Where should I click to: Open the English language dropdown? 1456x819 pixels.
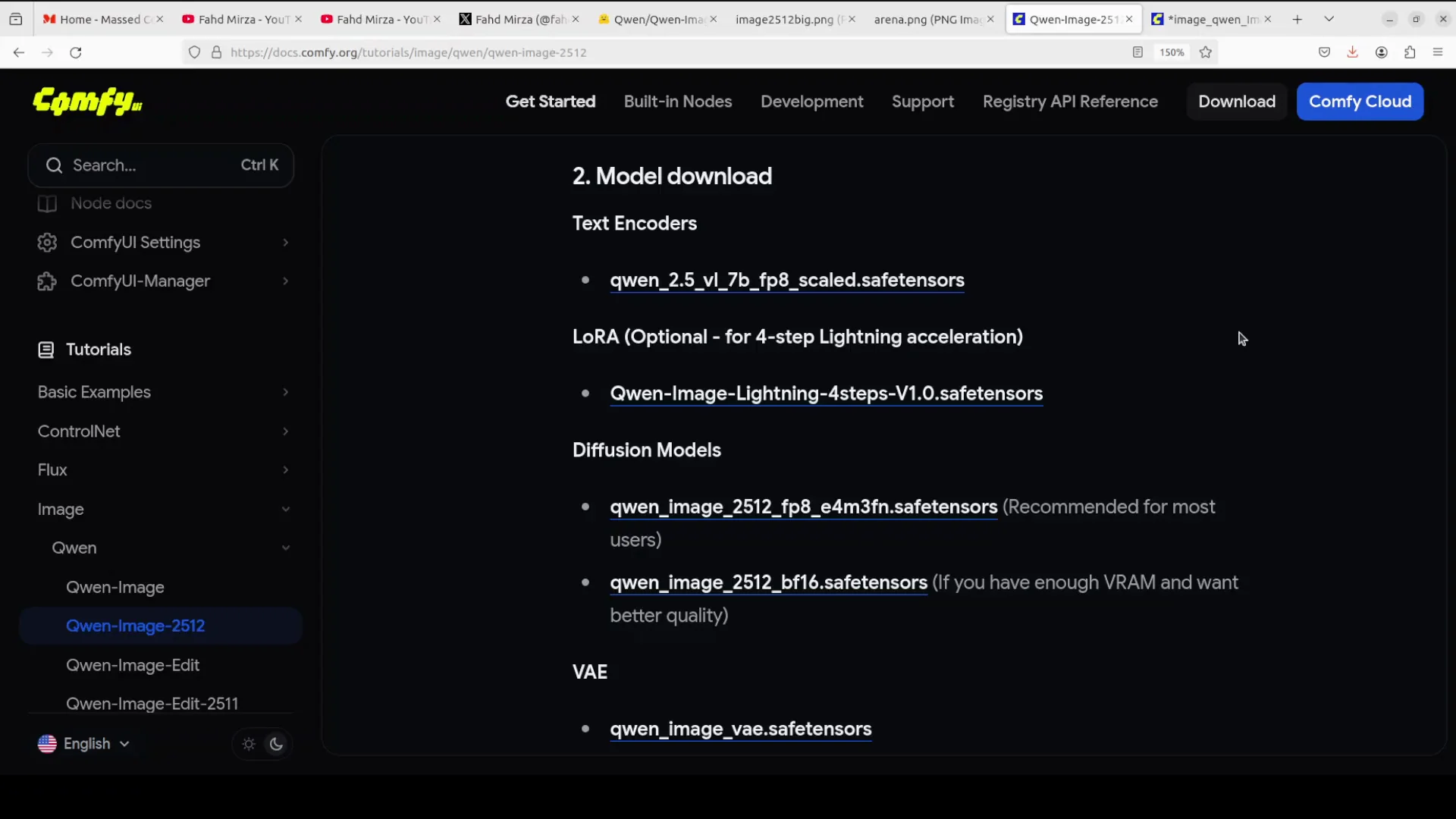[x=87, y=744]
